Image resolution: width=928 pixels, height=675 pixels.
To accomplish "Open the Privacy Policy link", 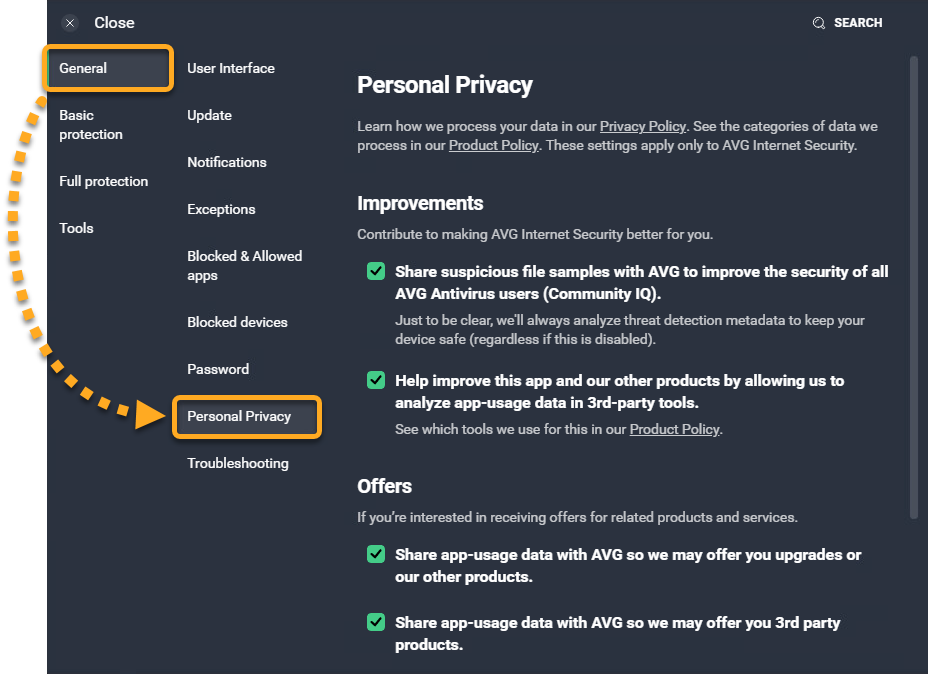I will (x=643, y=126).
